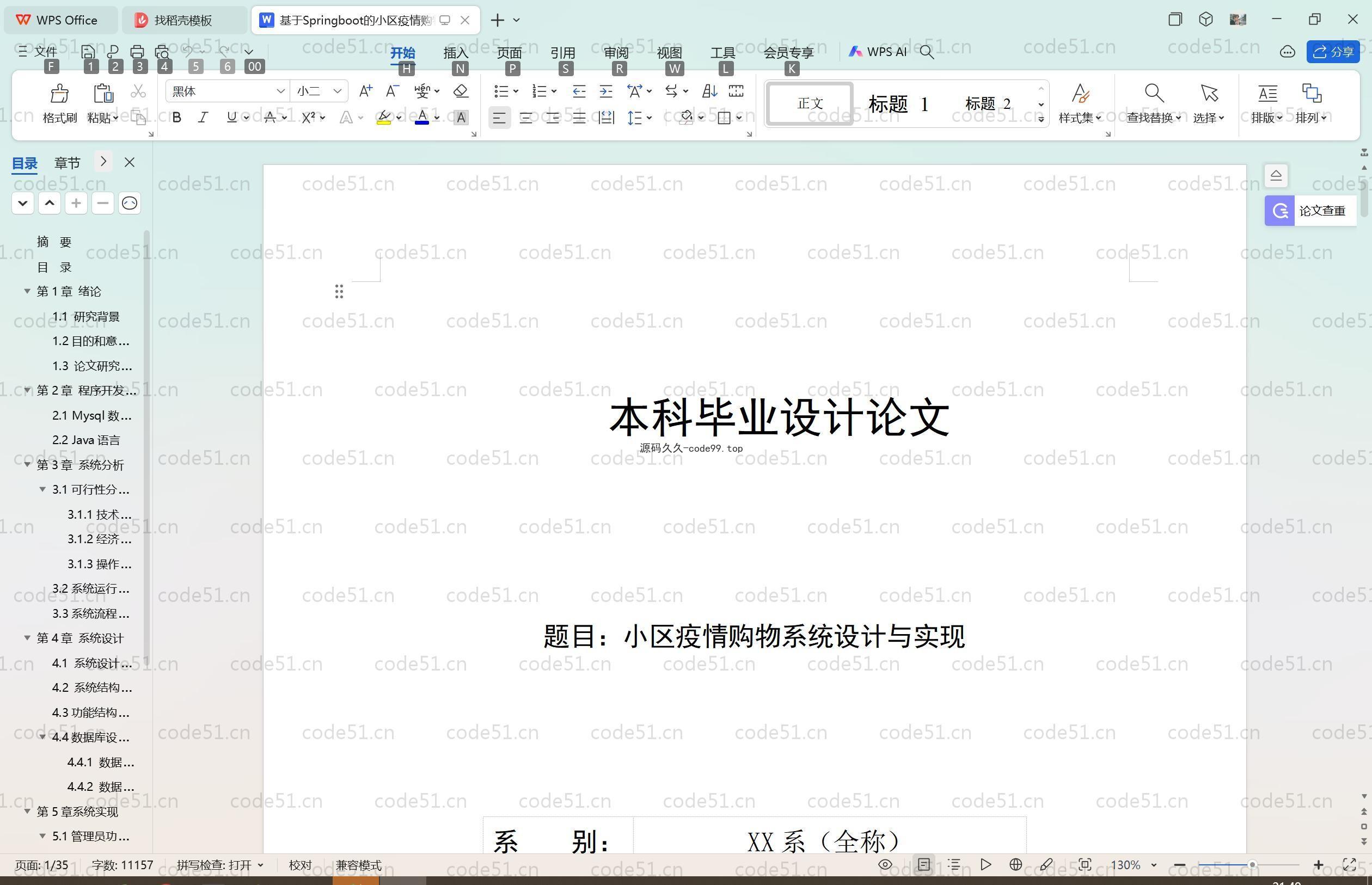Toggle left text alignment

coord(499,119)
